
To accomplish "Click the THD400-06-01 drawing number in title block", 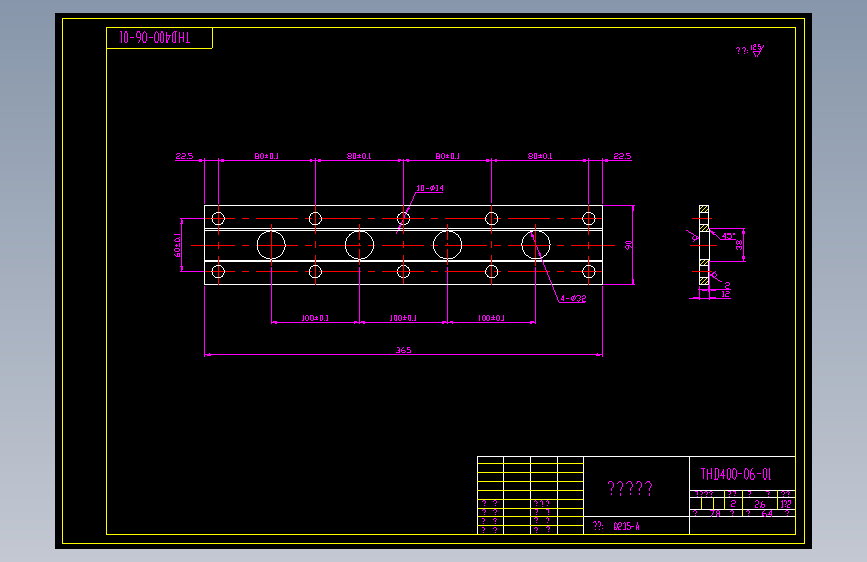I will pos(735,474).
